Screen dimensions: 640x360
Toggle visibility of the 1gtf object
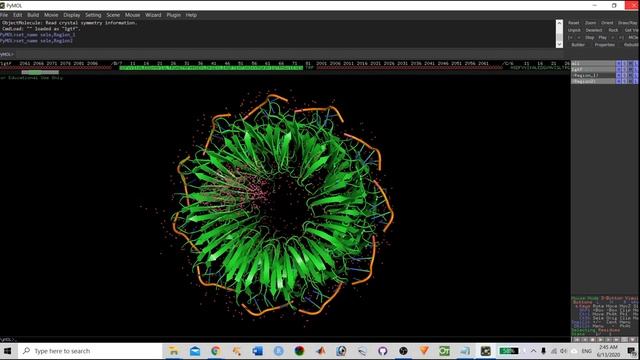(593, 69)
